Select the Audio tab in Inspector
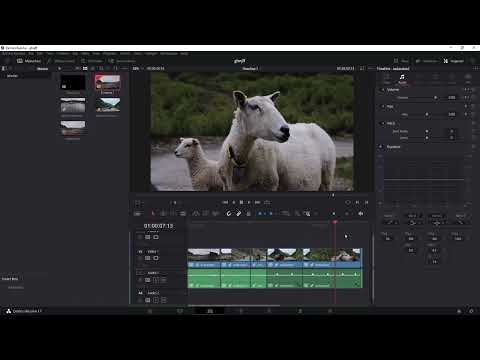Image resolution: width=480 pixels, height=360 pixels. coord(402,79)
